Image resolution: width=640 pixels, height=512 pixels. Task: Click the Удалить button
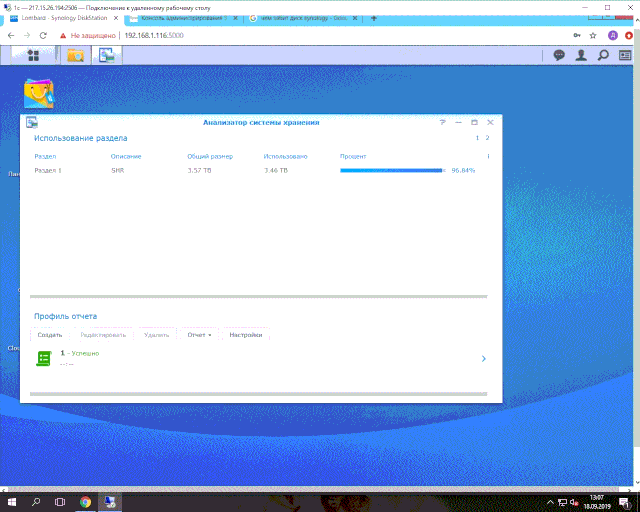(x=156, y=335)
